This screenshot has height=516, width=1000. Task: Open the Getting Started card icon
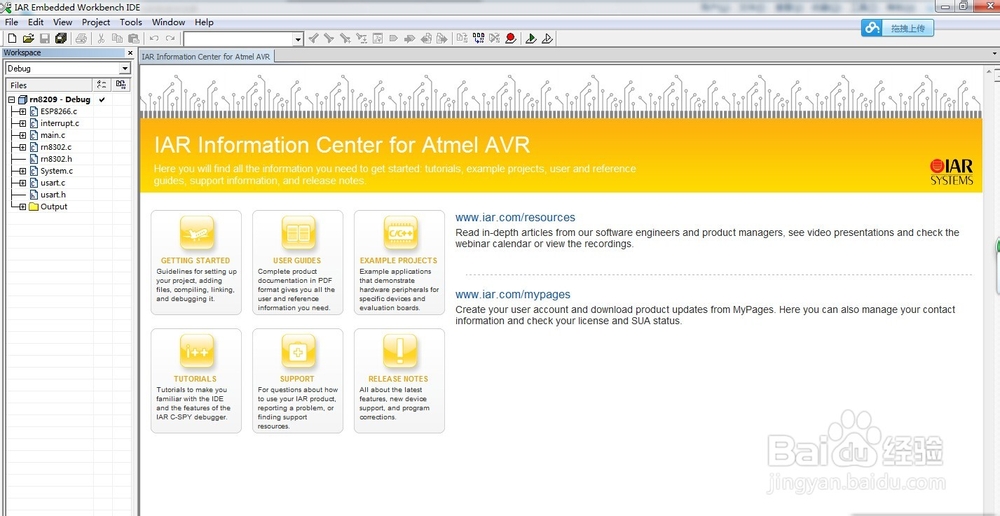pos(196,233)
